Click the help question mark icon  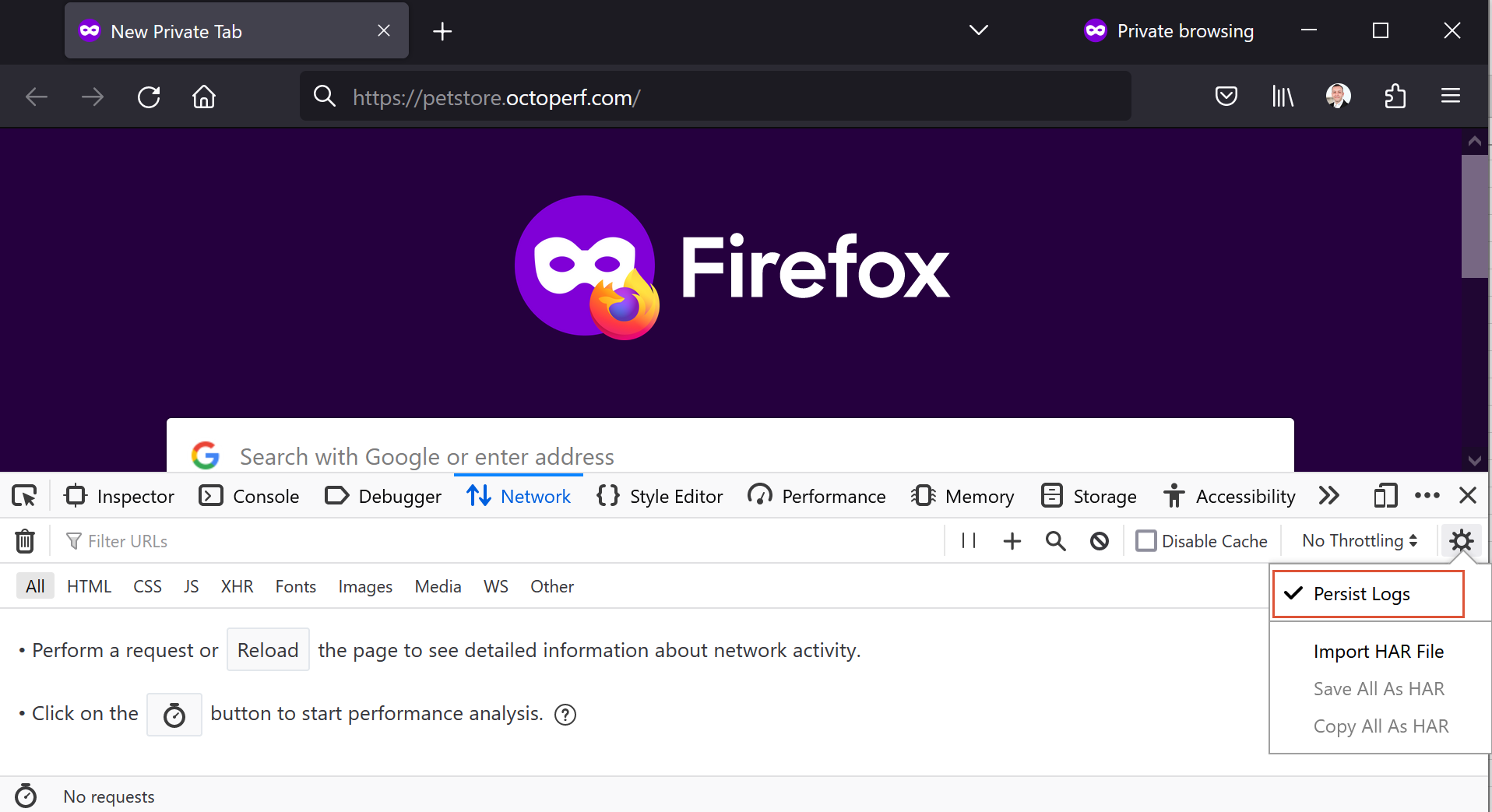coord(565,715)
